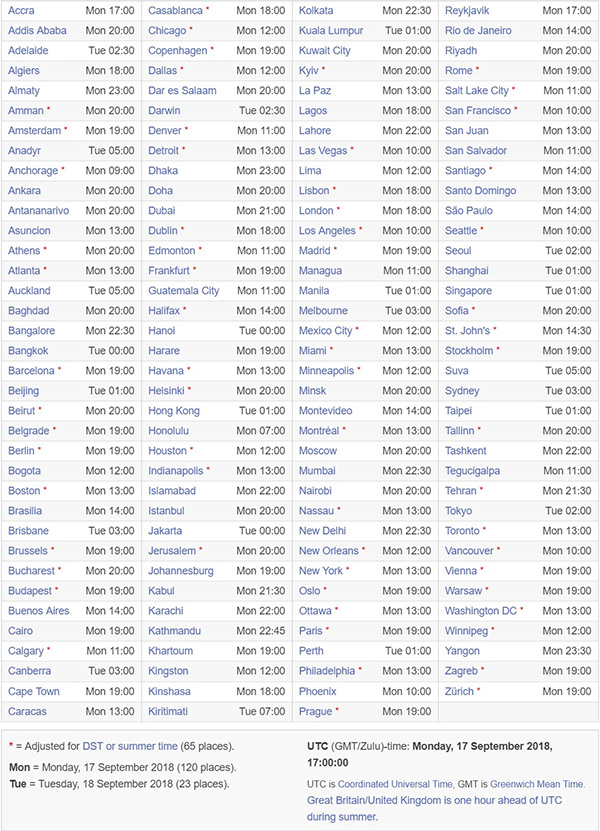
Task: Select the New Orleans link
Action: 329,551
